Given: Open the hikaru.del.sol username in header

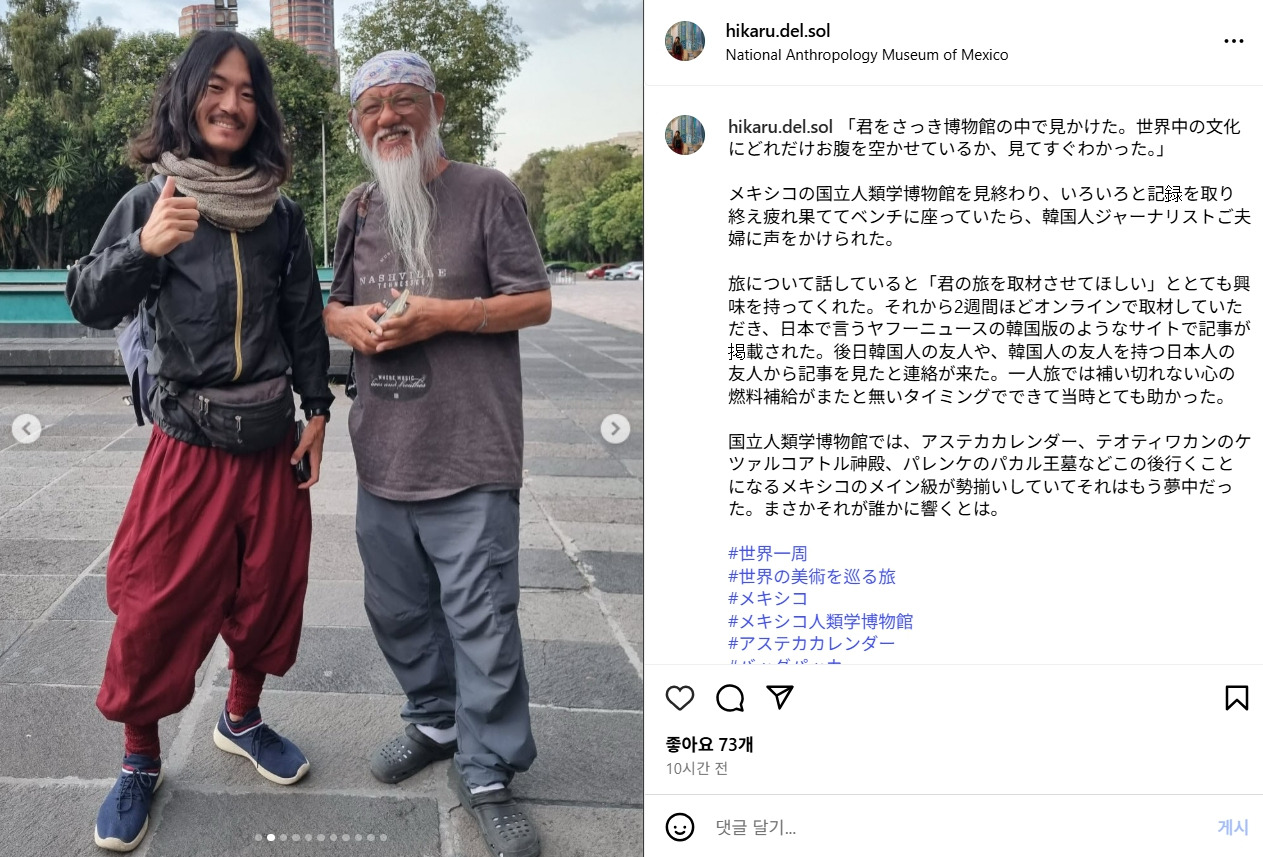Looking at the screenshot, I should pyautogui.click(x=778, y=31).
